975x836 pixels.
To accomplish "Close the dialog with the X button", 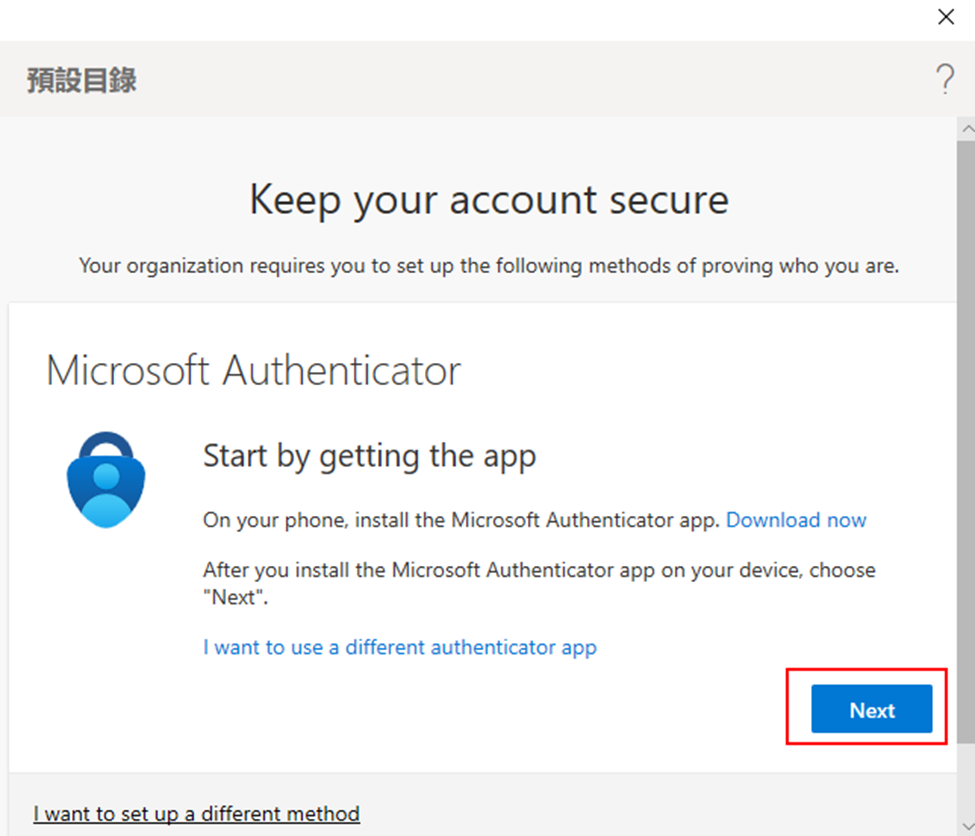I will tap(946, 17).
